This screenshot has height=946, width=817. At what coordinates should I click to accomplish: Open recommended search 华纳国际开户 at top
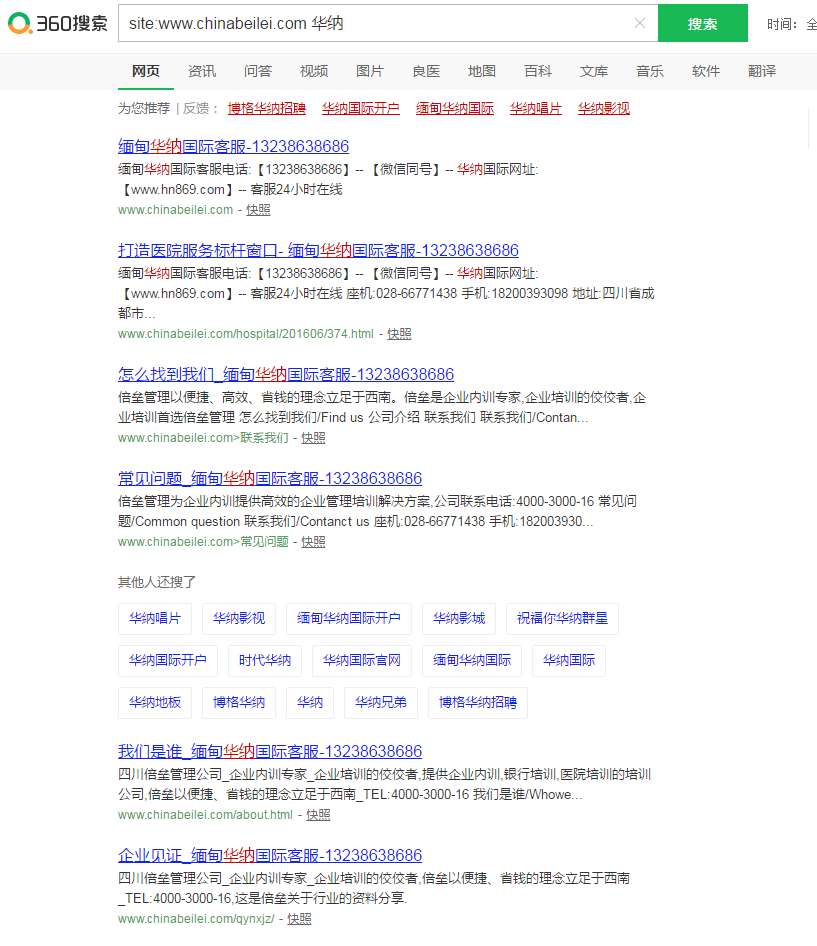click(x=361, y=108)
